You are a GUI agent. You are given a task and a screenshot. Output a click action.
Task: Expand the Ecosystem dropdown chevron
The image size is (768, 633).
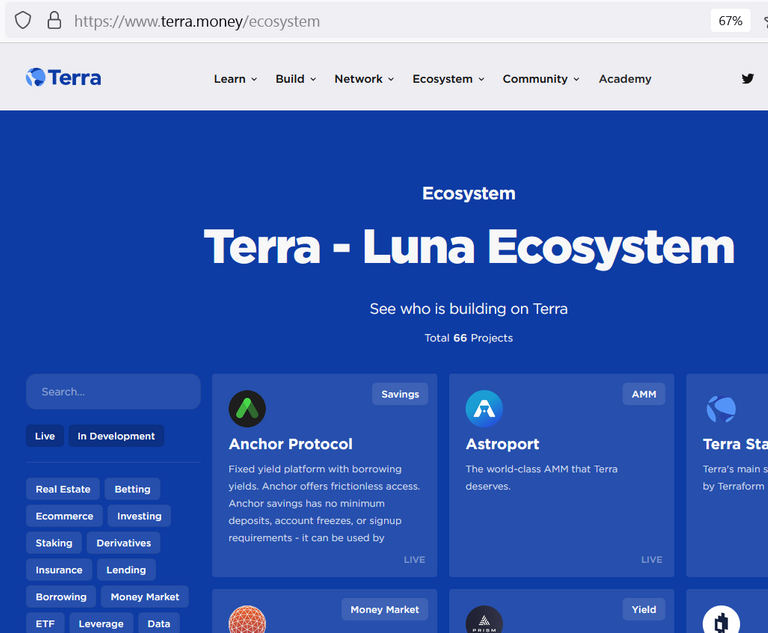pyautogui.click(x=481, y=79)
